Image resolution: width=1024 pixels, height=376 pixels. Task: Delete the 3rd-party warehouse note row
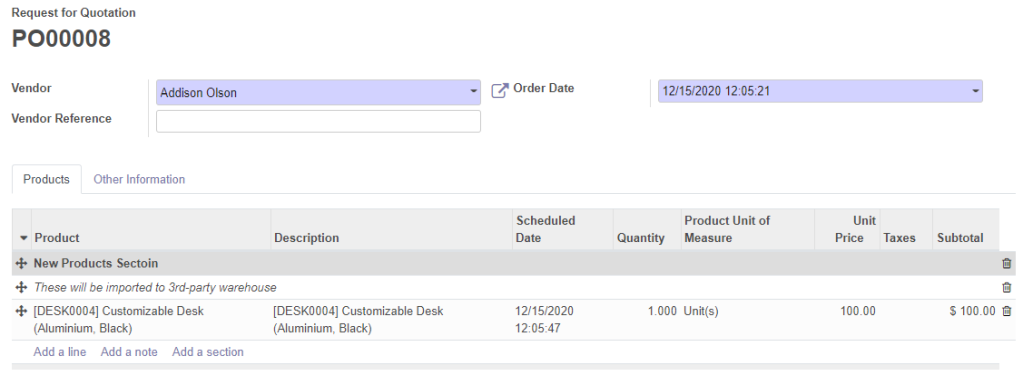click(1006, 287)
